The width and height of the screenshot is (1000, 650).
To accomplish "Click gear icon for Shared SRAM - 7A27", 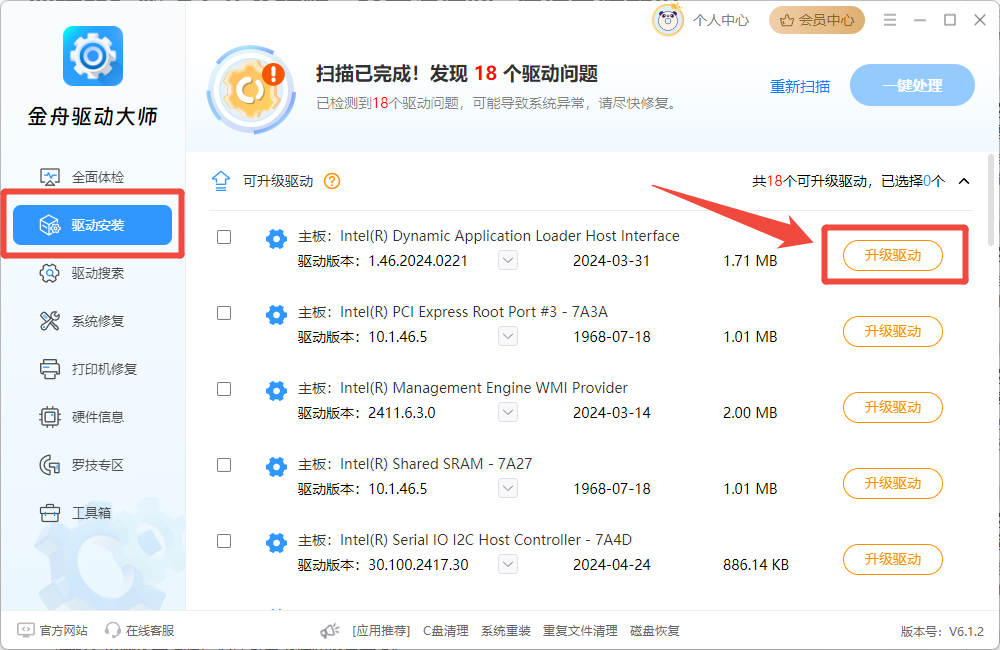I will coord(276,466).
